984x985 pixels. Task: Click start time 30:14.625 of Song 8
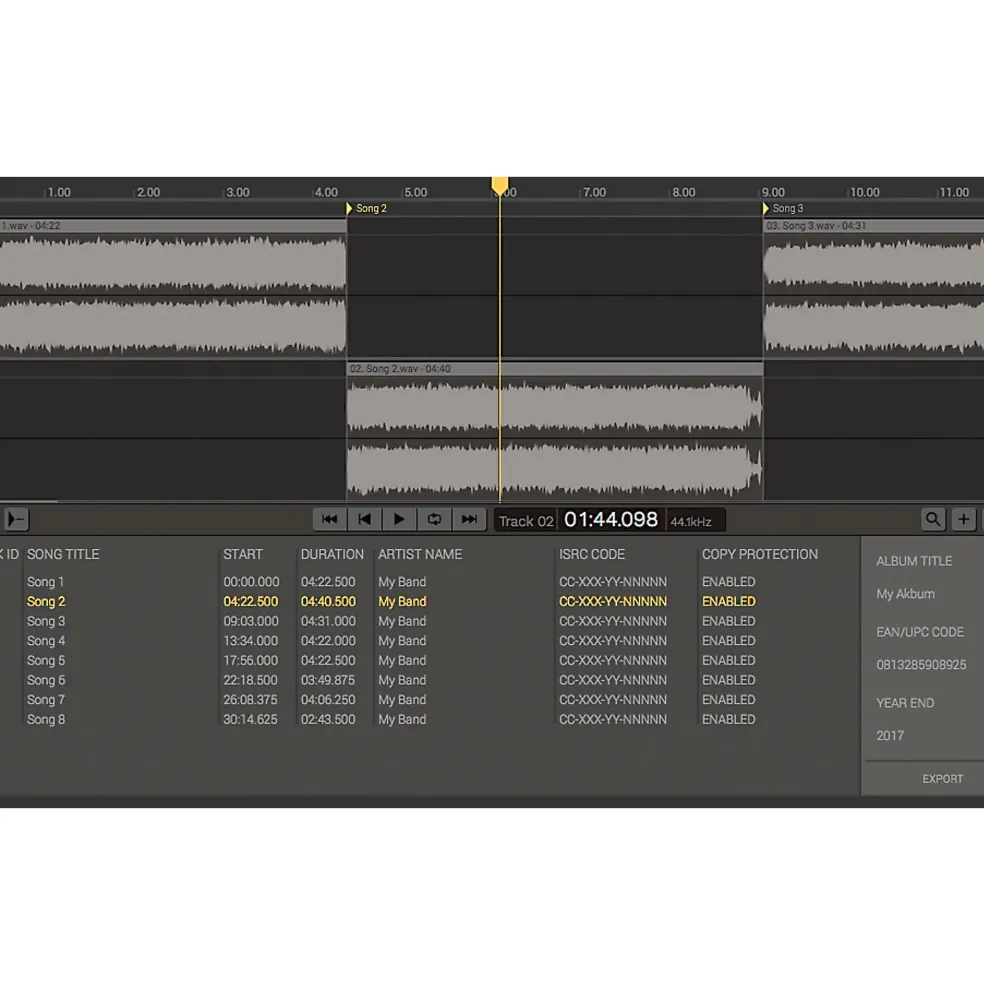point(250,719)
